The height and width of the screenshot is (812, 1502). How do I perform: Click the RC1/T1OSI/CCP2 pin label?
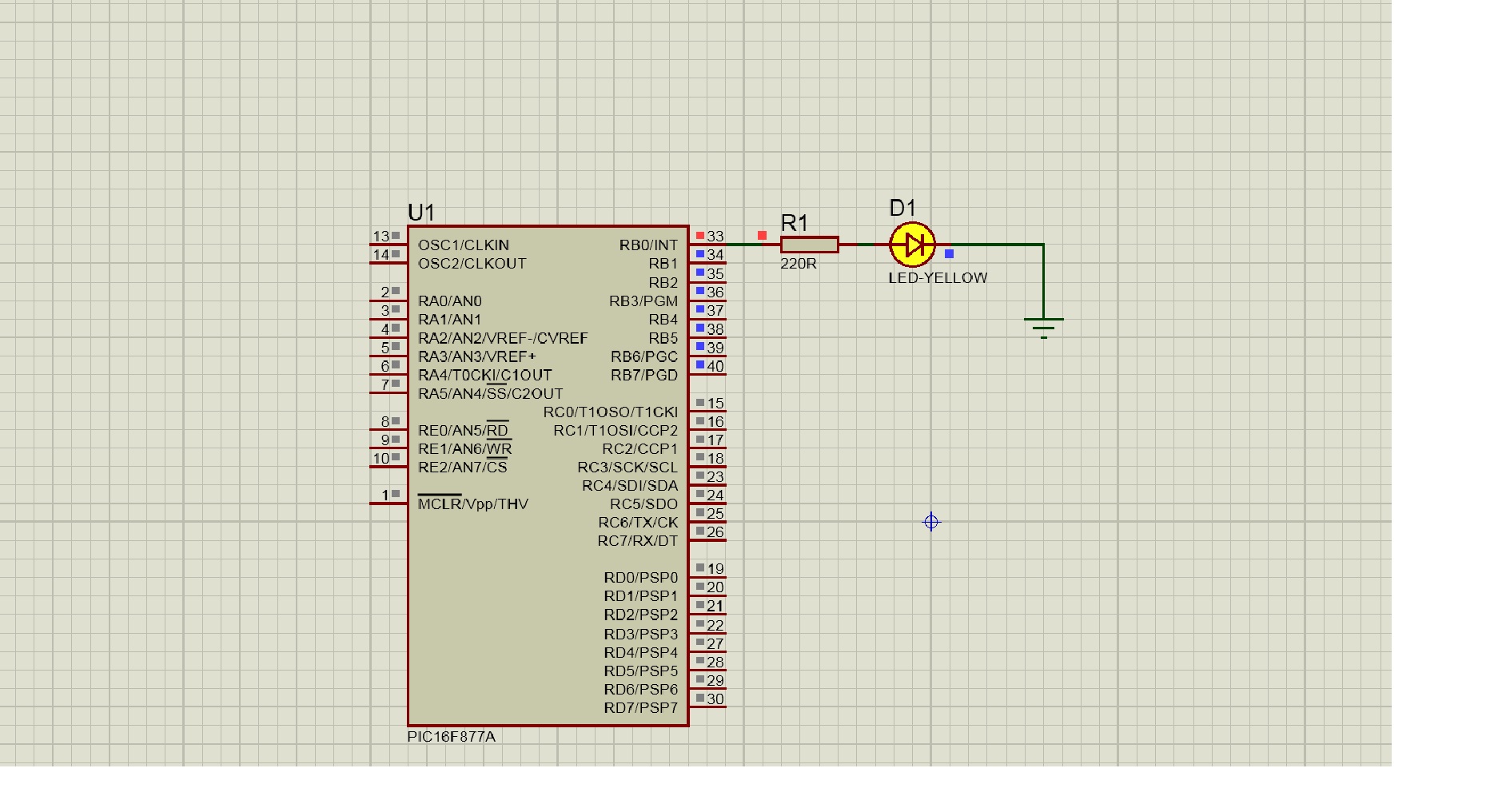616,431
